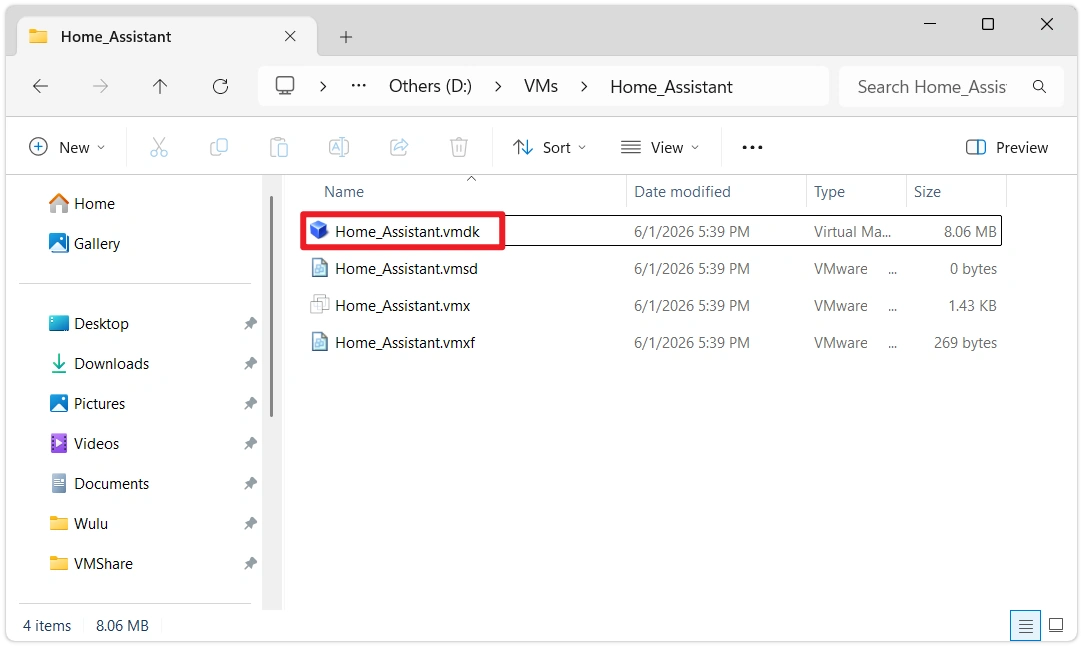1083x647 pixels.
Task: Click the Paste clipboard icon
Action: coord(279,147)
